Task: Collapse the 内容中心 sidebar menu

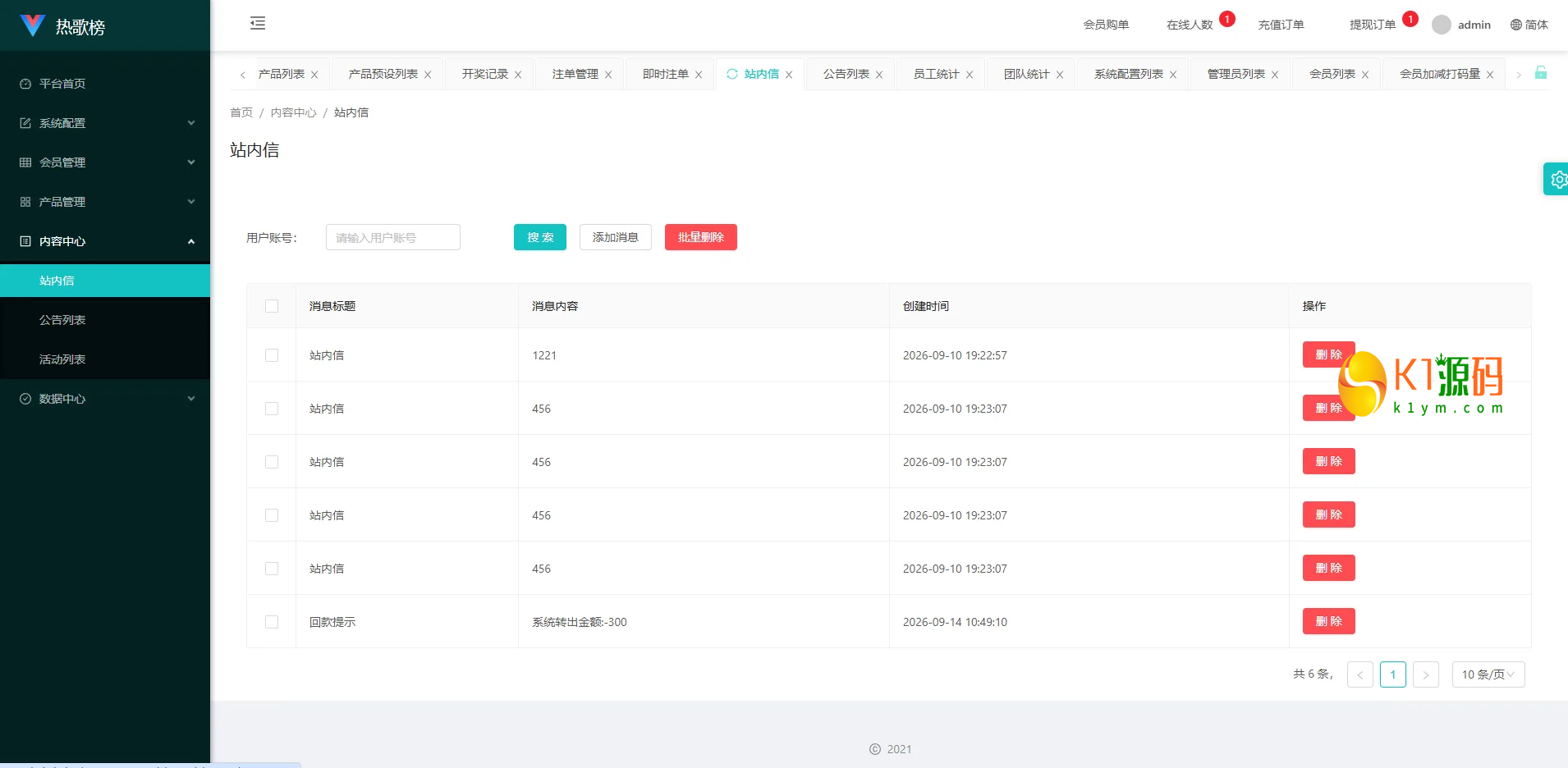Action: [105, 241]
